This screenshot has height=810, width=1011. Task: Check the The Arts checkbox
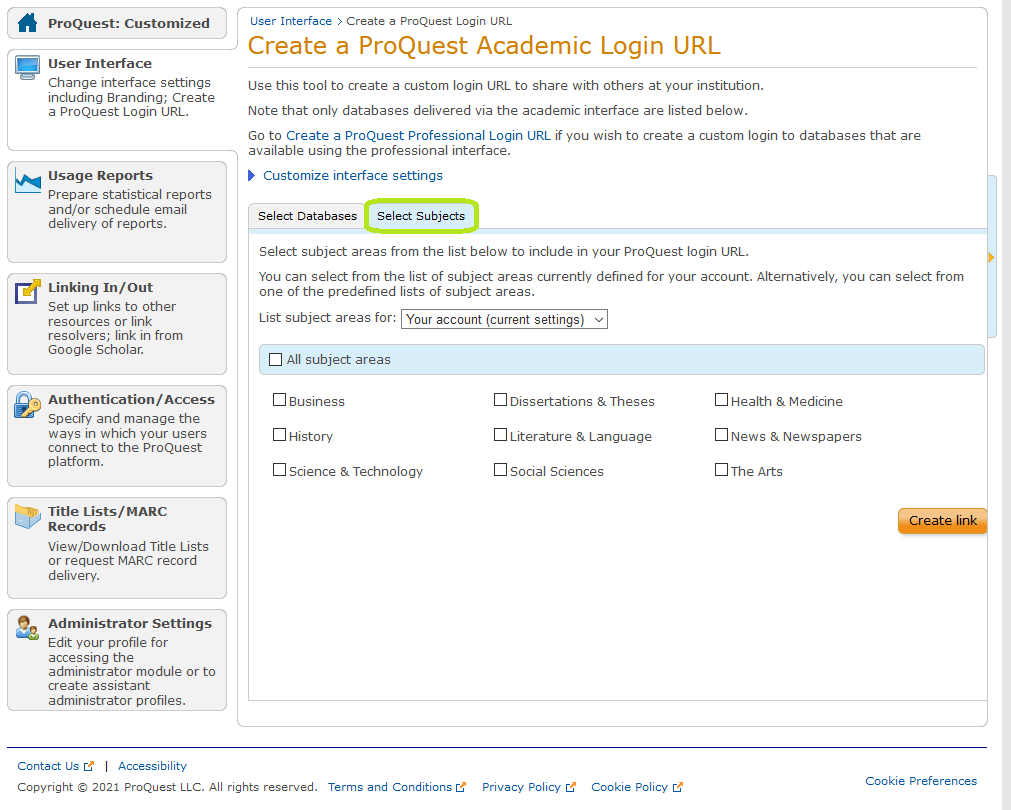click(721, 469)
